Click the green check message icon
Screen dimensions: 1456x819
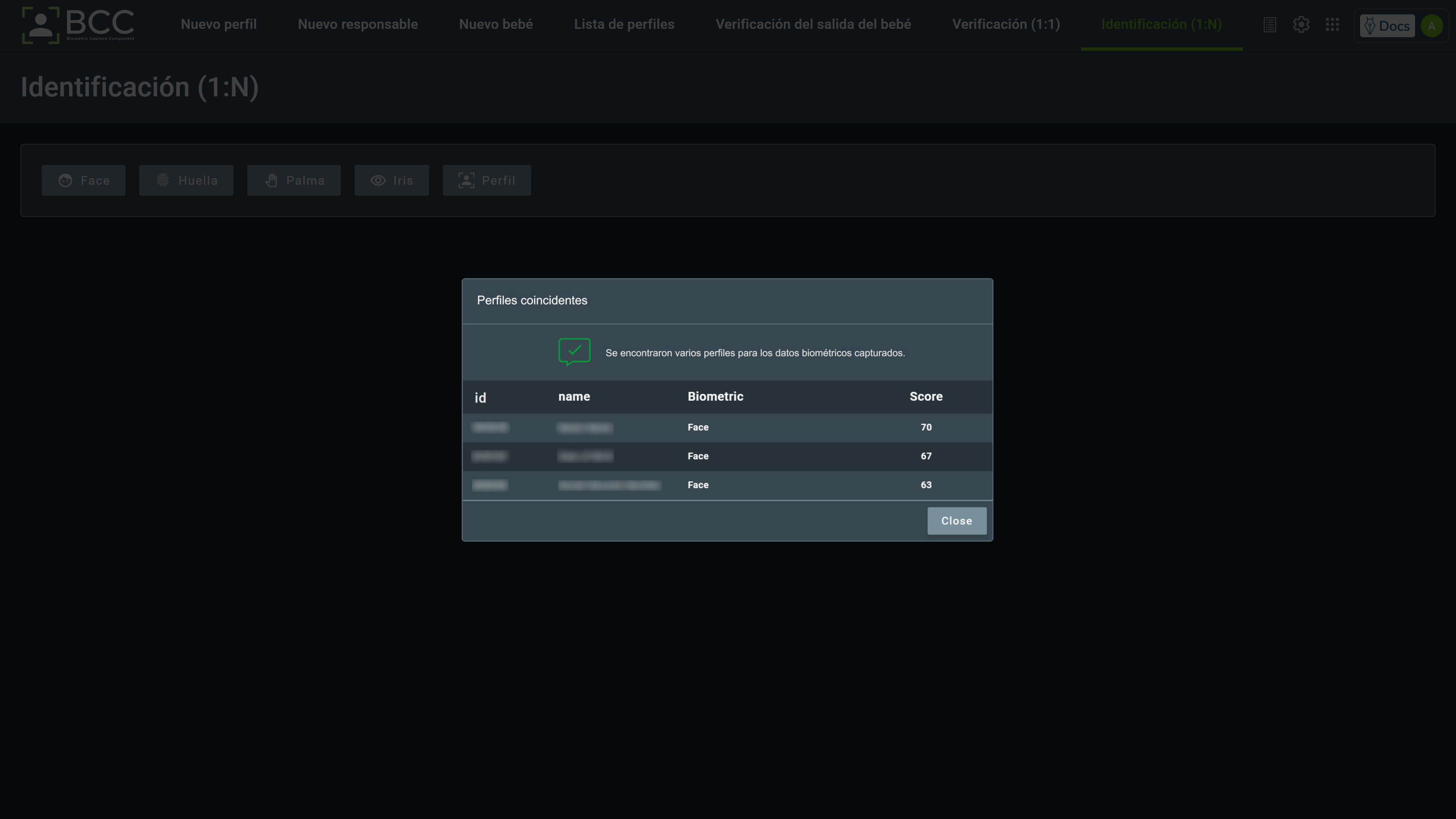(574, 352)
